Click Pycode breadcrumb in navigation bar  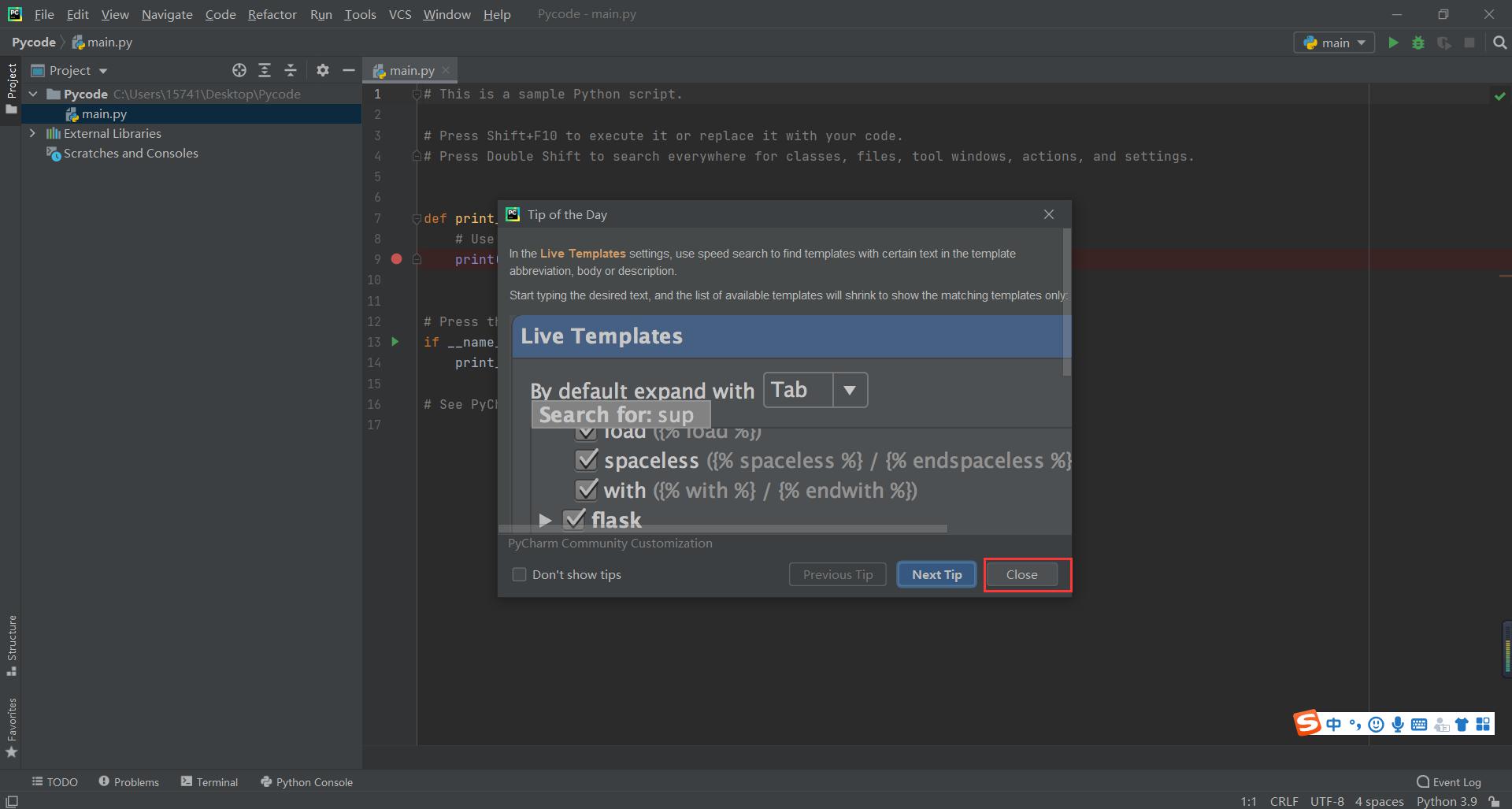pos(33,43)
